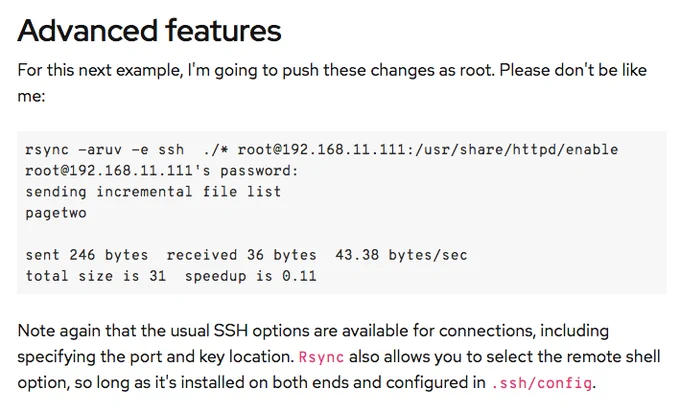Click the word SSH in the note paragraph
This screenshot has height=413, width=680.
coord(230,331)
